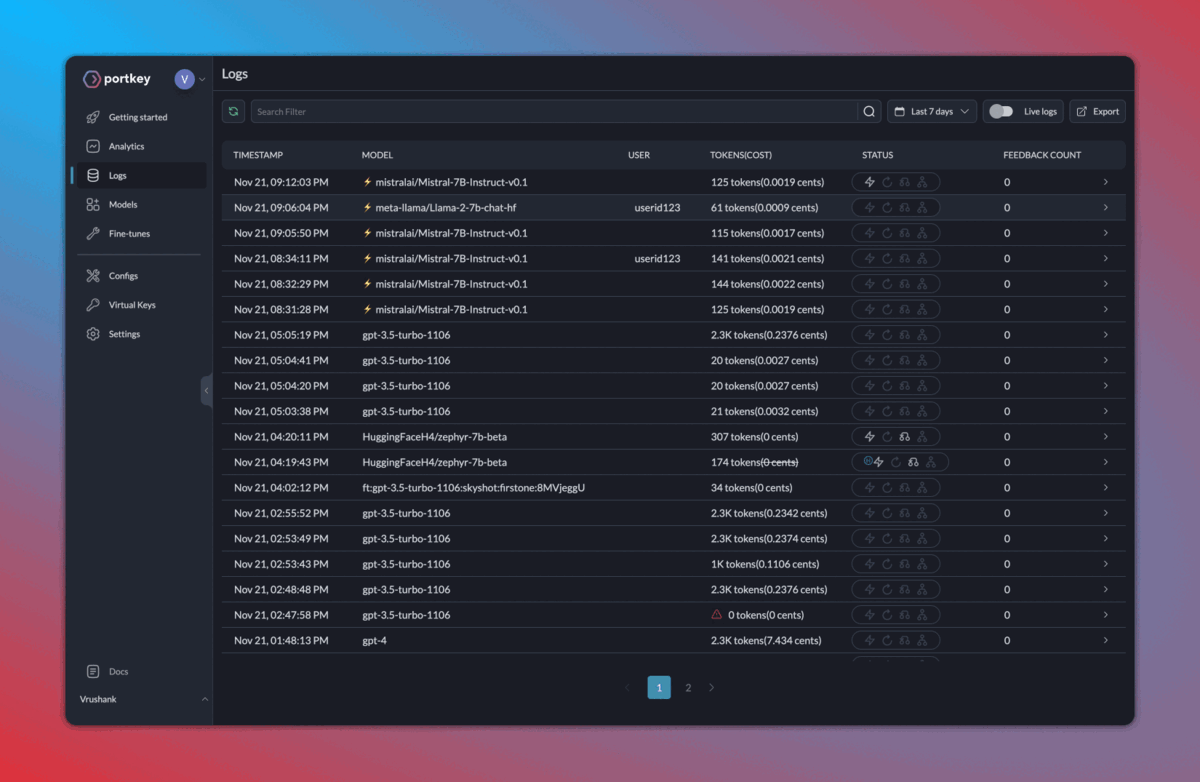Click the refresh logs icon beside the search filter
This screenshot has width=1200, height=782.
(233, 111)
